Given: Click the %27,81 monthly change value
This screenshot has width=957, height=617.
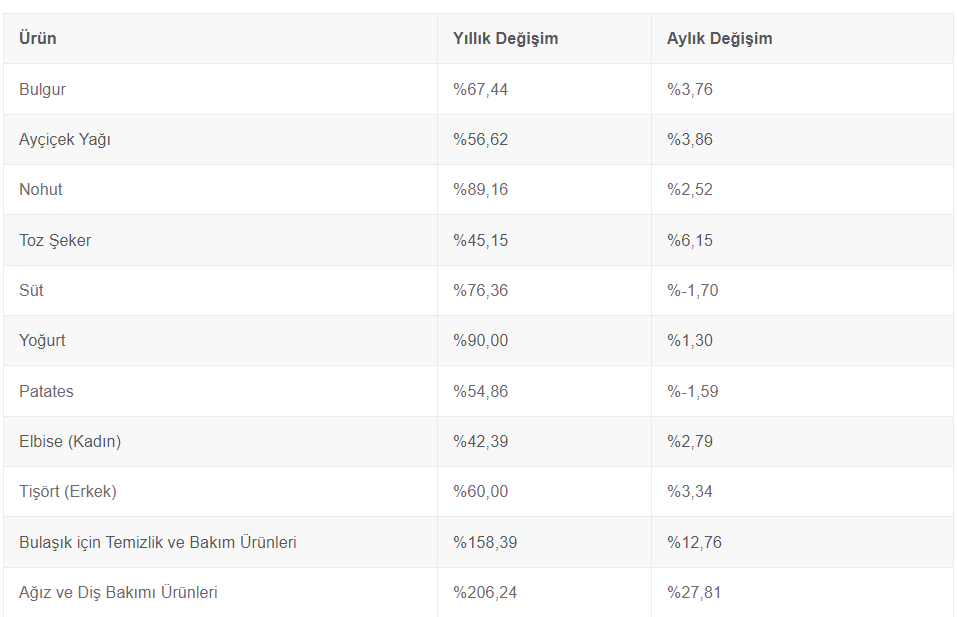Looking at the screenshot, I should [x=694, y=592].
